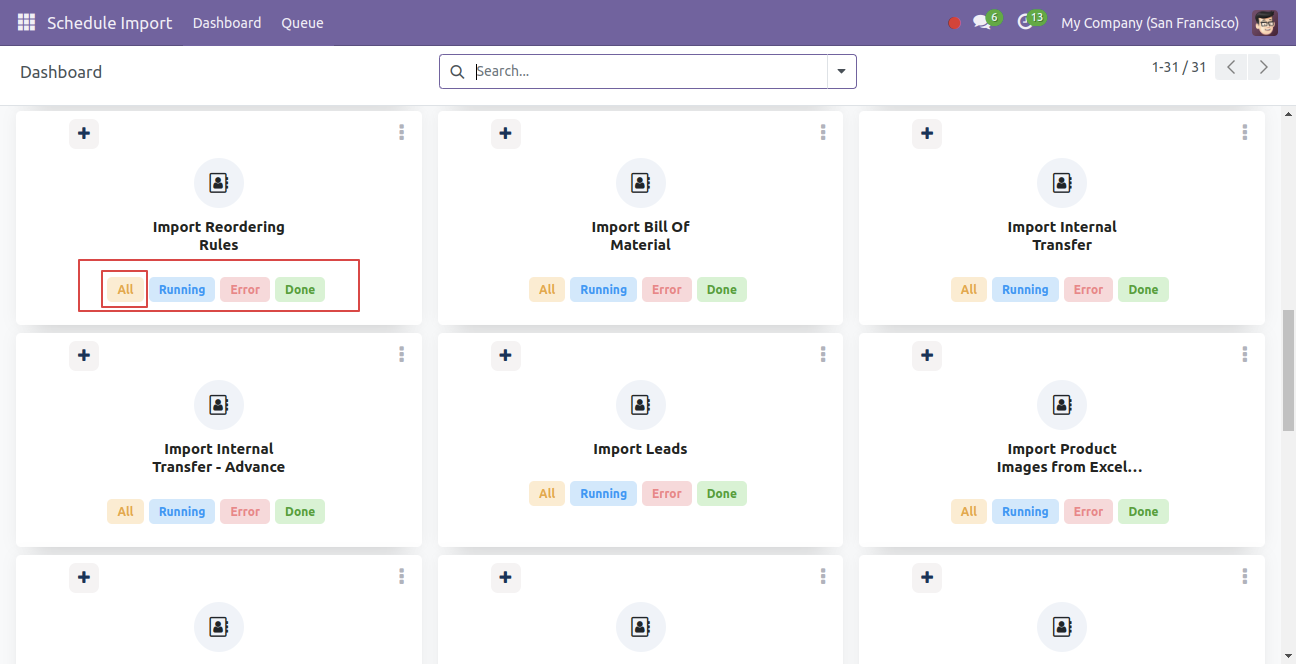
Task: Click contact book icon of Import Internal Transfer - Advance
Action: 219,405
